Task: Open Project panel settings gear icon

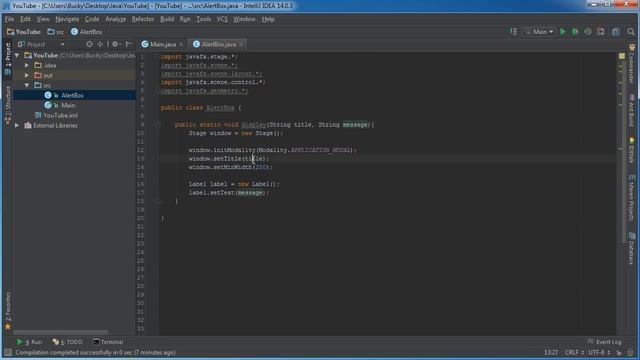Action: tap(116, 44)
